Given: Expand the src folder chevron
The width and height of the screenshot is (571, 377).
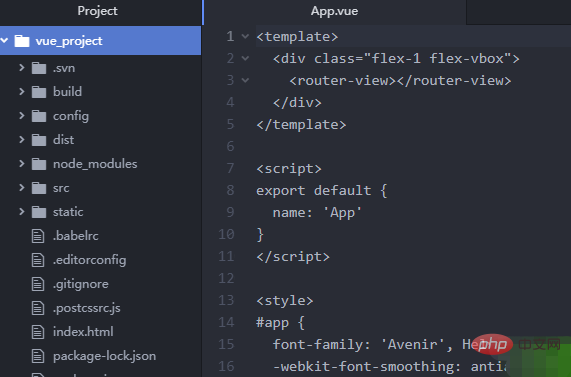Looking at the screenshot, I should [22, 188].
